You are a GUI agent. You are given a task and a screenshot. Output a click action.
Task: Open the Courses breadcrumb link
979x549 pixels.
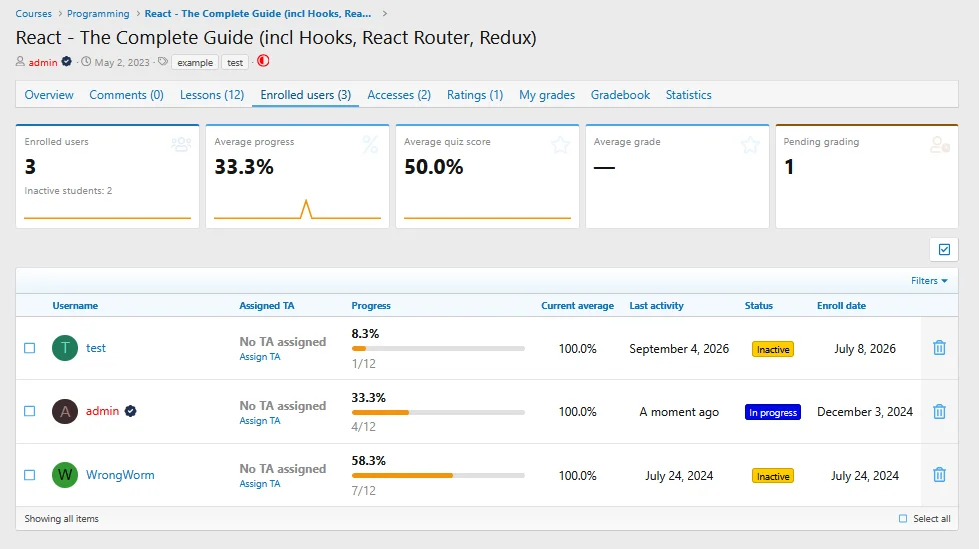point(33,13)
